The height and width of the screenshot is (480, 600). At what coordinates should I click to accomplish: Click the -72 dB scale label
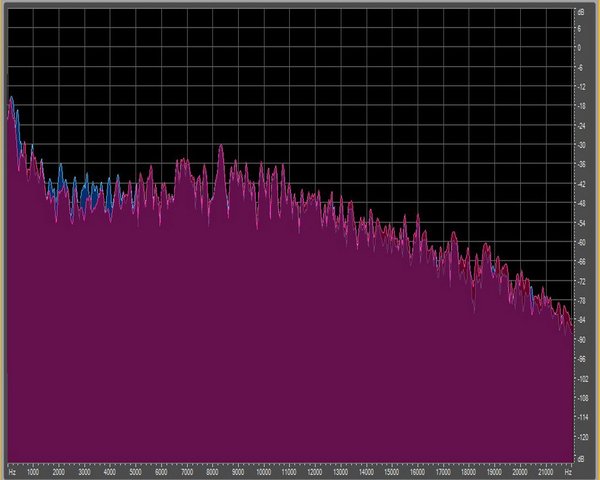(581, 282)
